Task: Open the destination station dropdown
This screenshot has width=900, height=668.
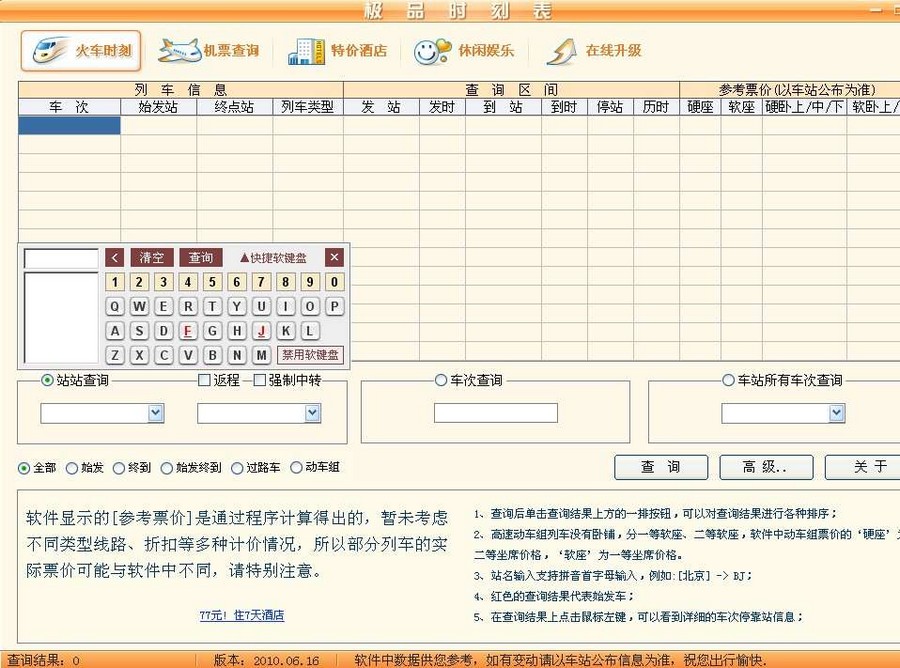Action: pos(310,412)
